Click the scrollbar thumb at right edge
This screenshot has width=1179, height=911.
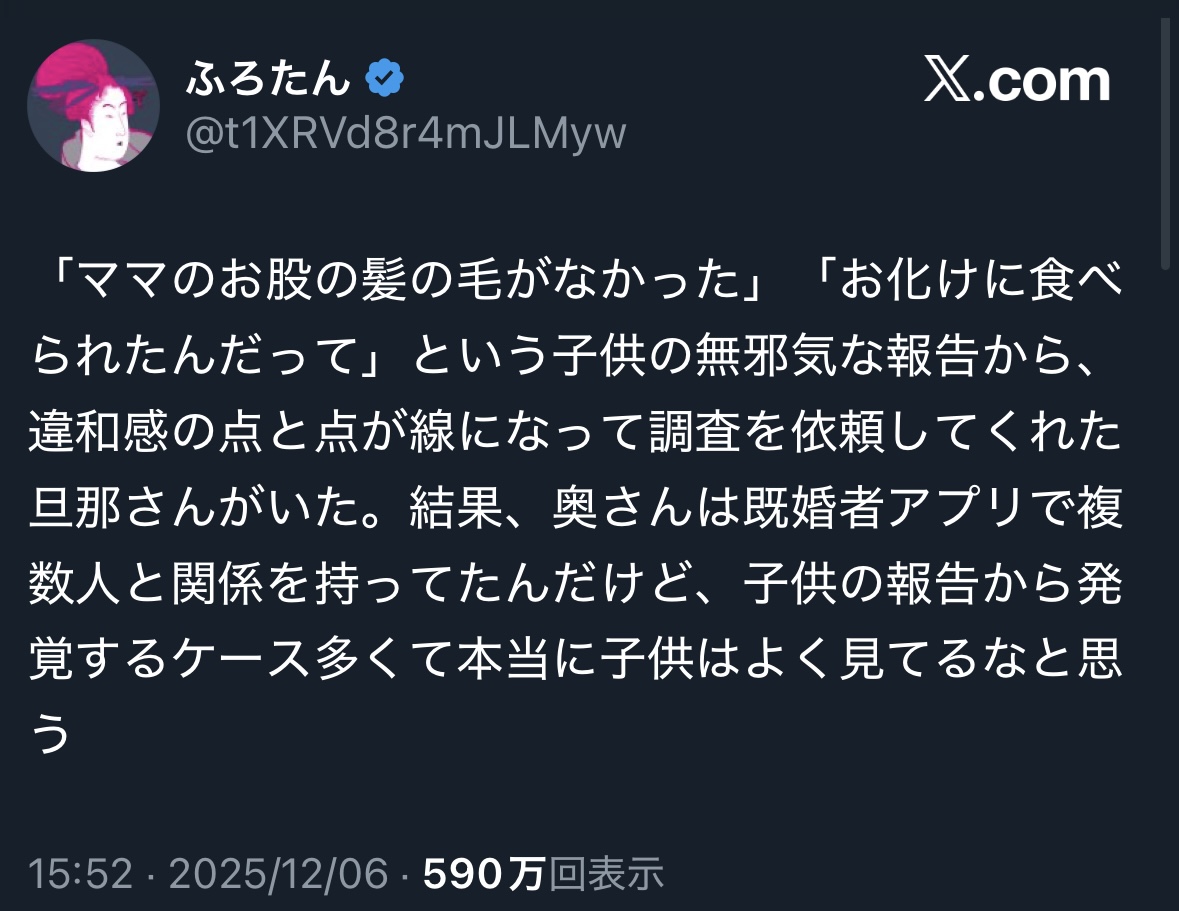pos(1165,143)
